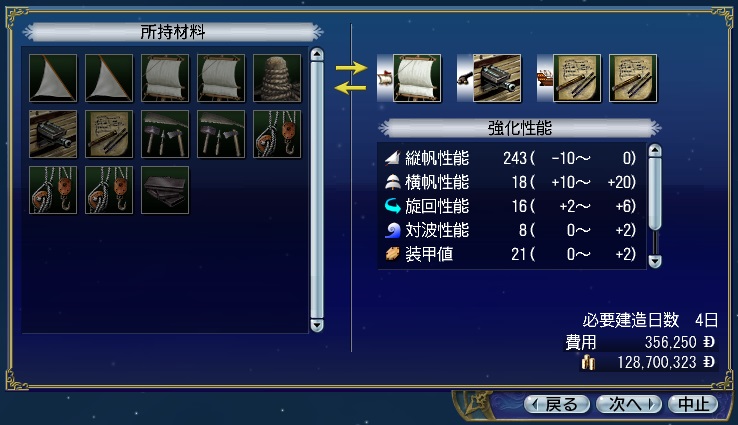Screen dimensions: 738x425
Task: Select the 縦帆性能 stat row
Action: (x=511, y=158)
